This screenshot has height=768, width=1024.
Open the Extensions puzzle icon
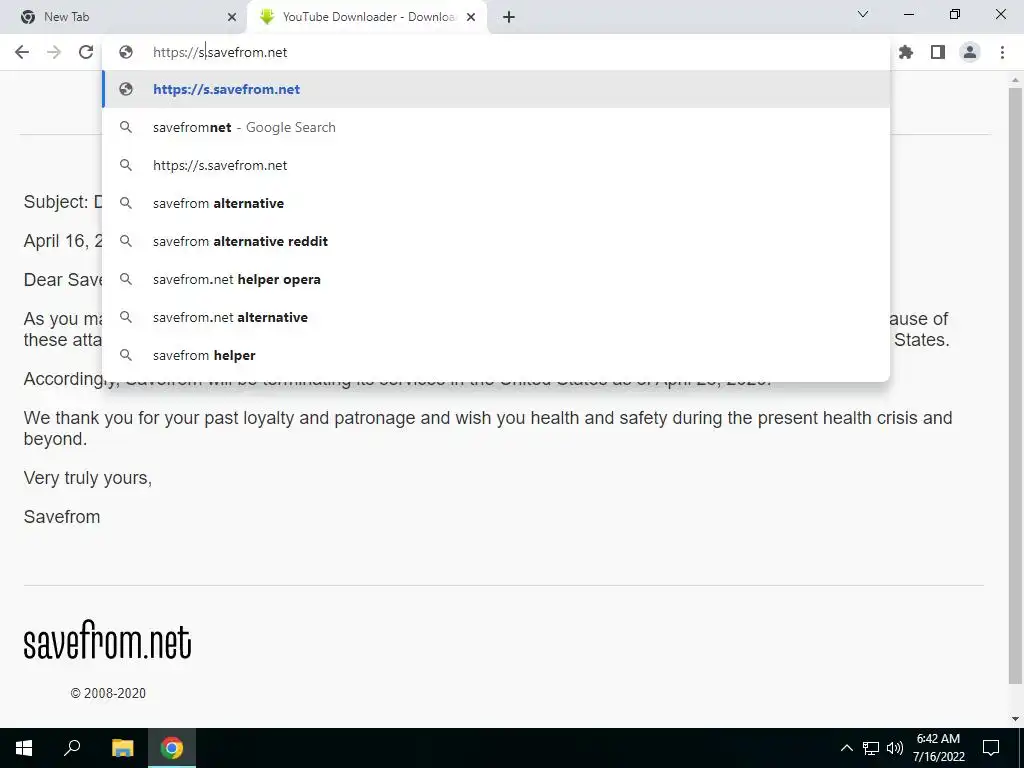(906, 52)
